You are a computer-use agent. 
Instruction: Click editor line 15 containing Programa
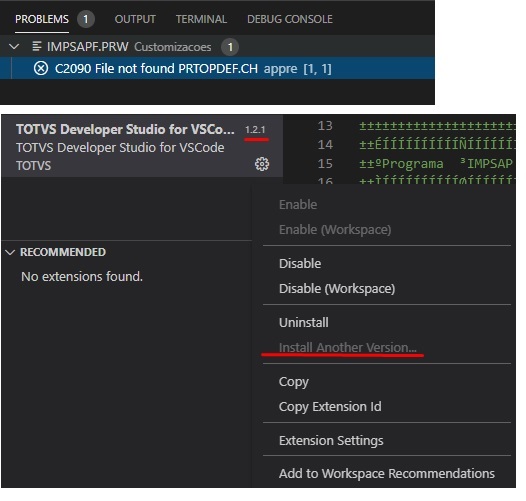point(436,164)
